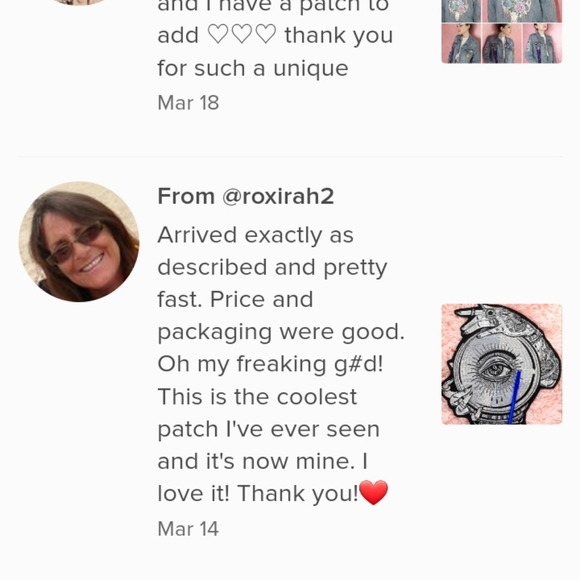Tap the word 'From' before @roxirah2

(x=186, y=196)
